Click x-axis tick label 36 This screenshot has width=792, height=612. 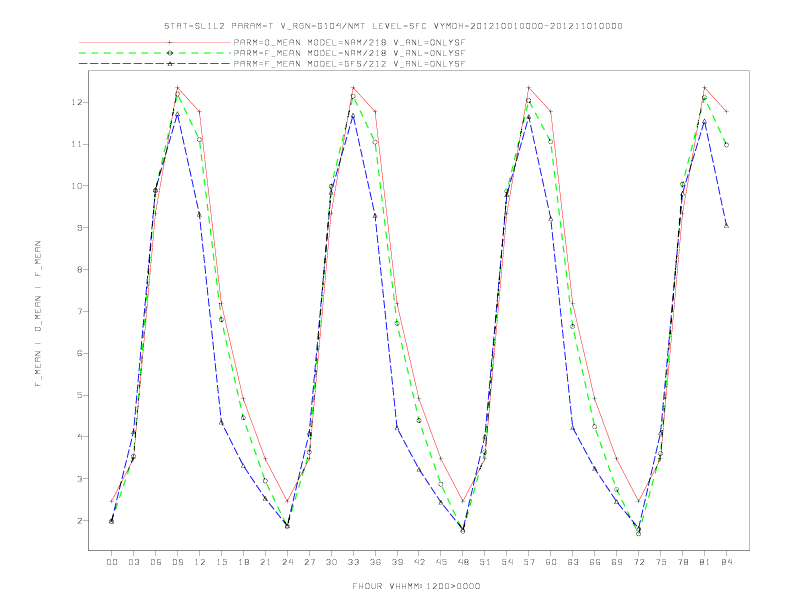[x=375, y=562]
